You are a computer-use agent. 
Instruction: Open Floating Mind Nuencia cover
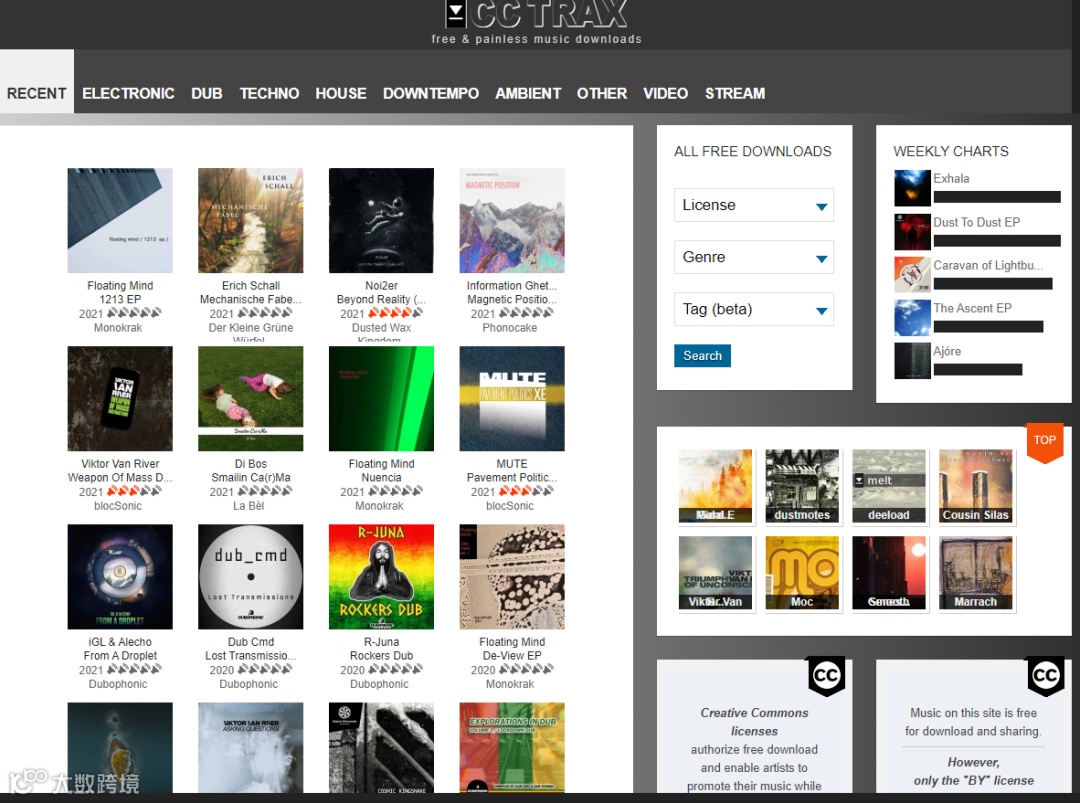coord(382,399)
